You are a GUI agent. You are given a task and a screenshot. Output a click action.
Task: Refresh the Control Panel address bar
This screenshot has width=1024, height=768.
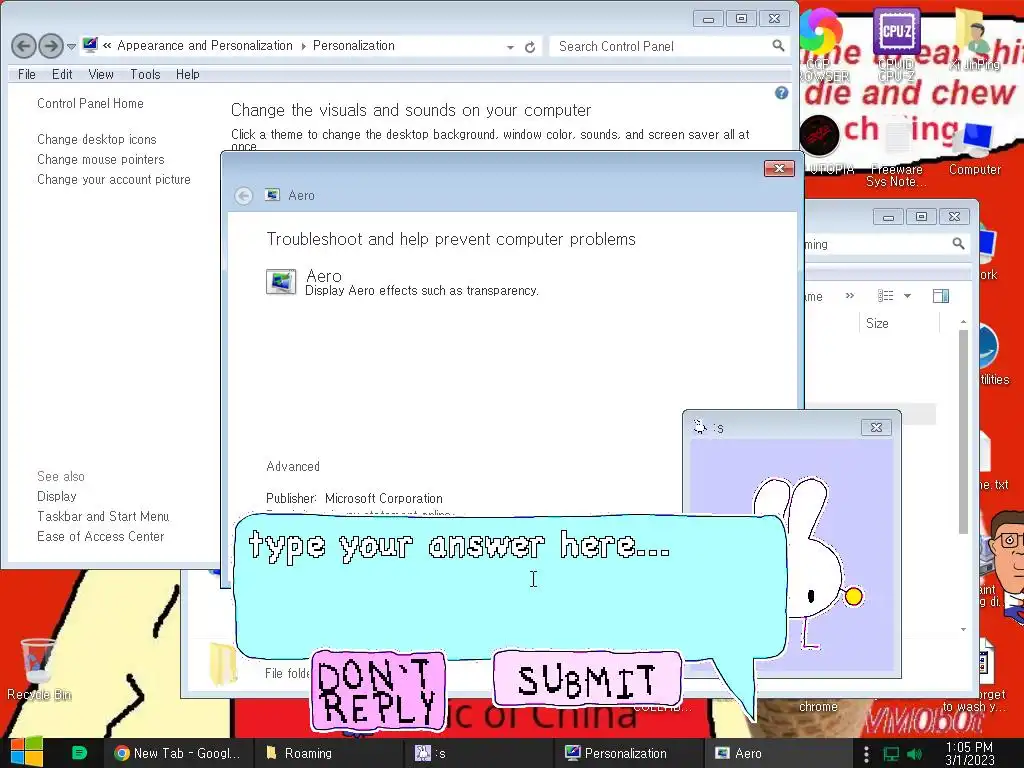(x=530, y=47)
